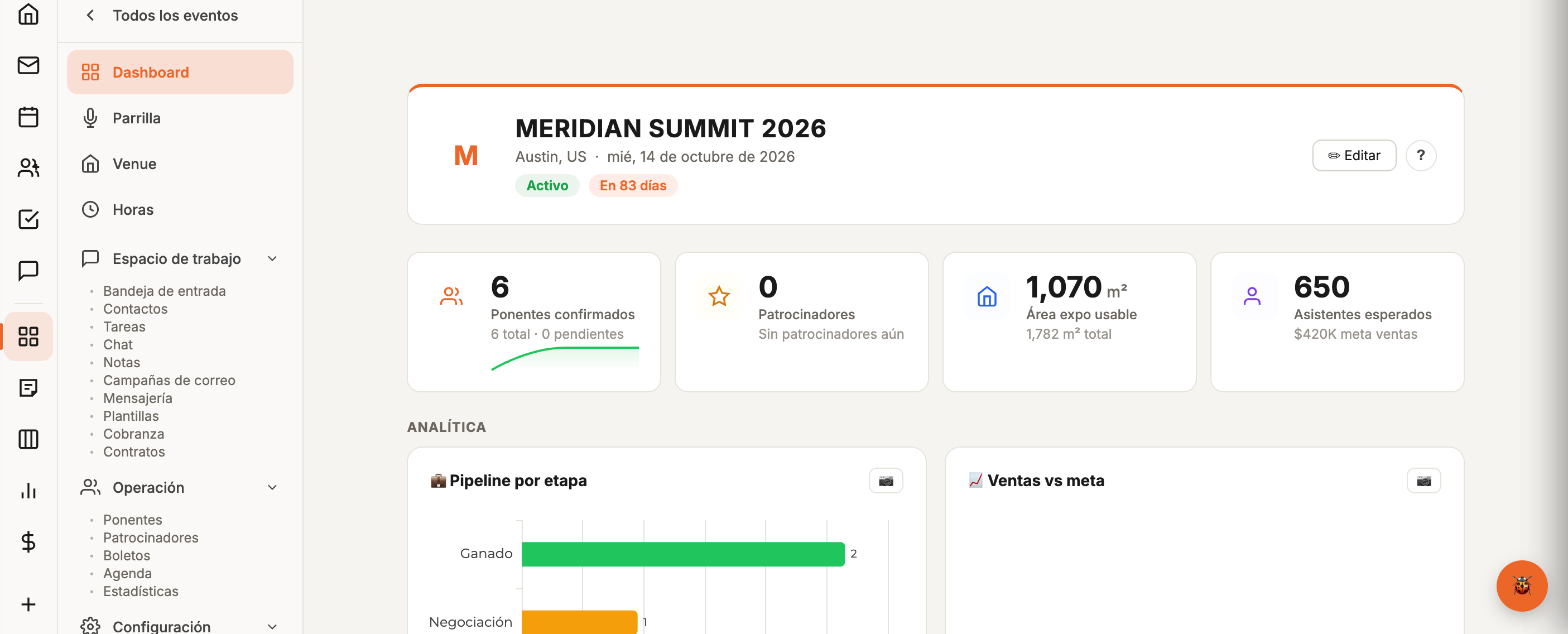Click the people icon beside Operación
The height and width of the screenshot is (634, 1568).
[90, 487]
